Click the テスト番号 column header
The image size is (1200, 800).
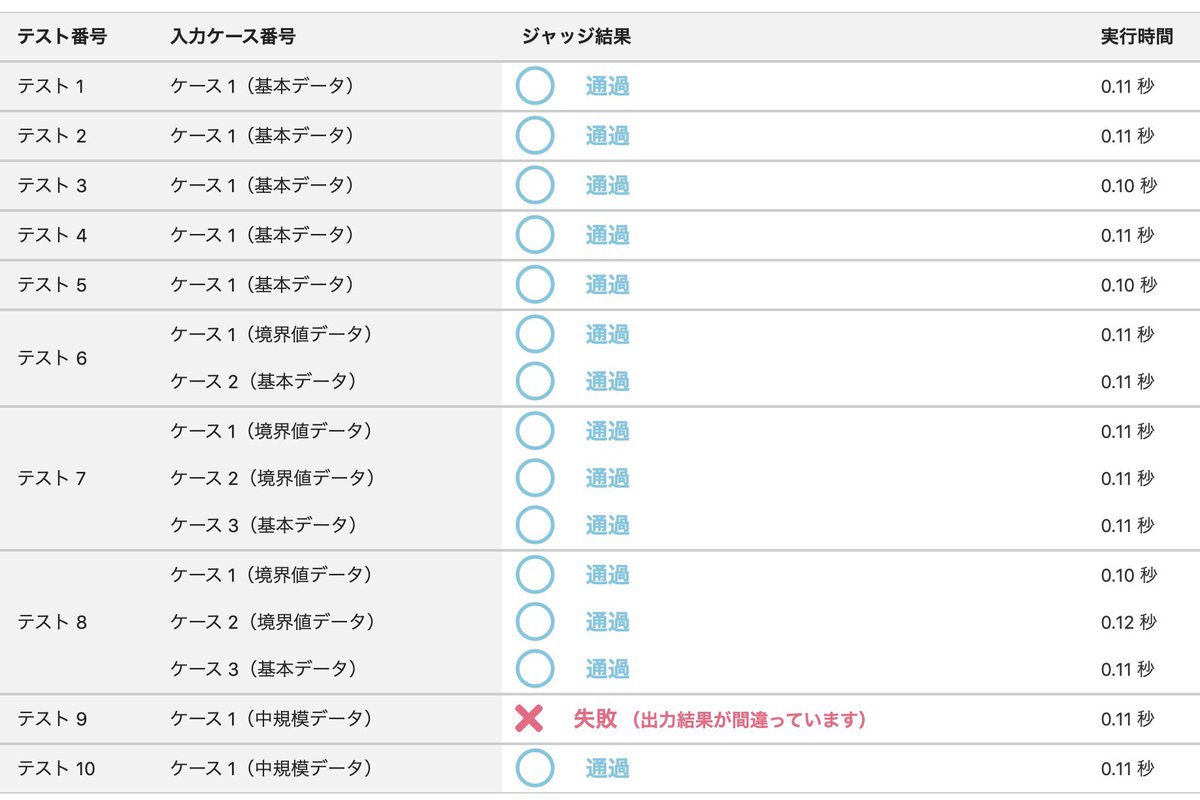[x=62, y=37]
